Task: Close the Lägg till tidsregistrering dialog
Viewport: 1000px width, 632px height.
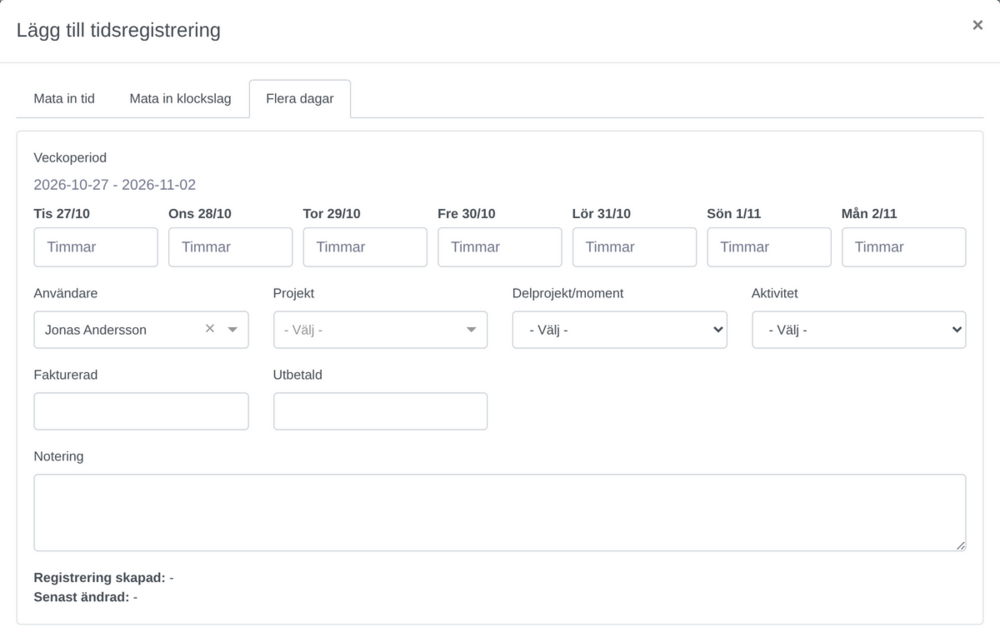Action: click(x=977, y=25)
